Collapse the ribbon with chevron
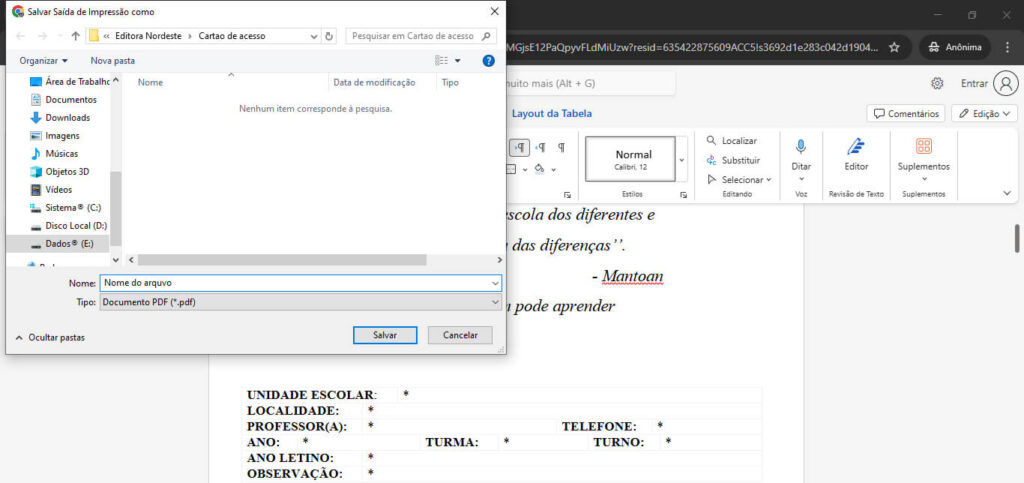This screenshot has height=483, width=1024. coord(1006,193)
